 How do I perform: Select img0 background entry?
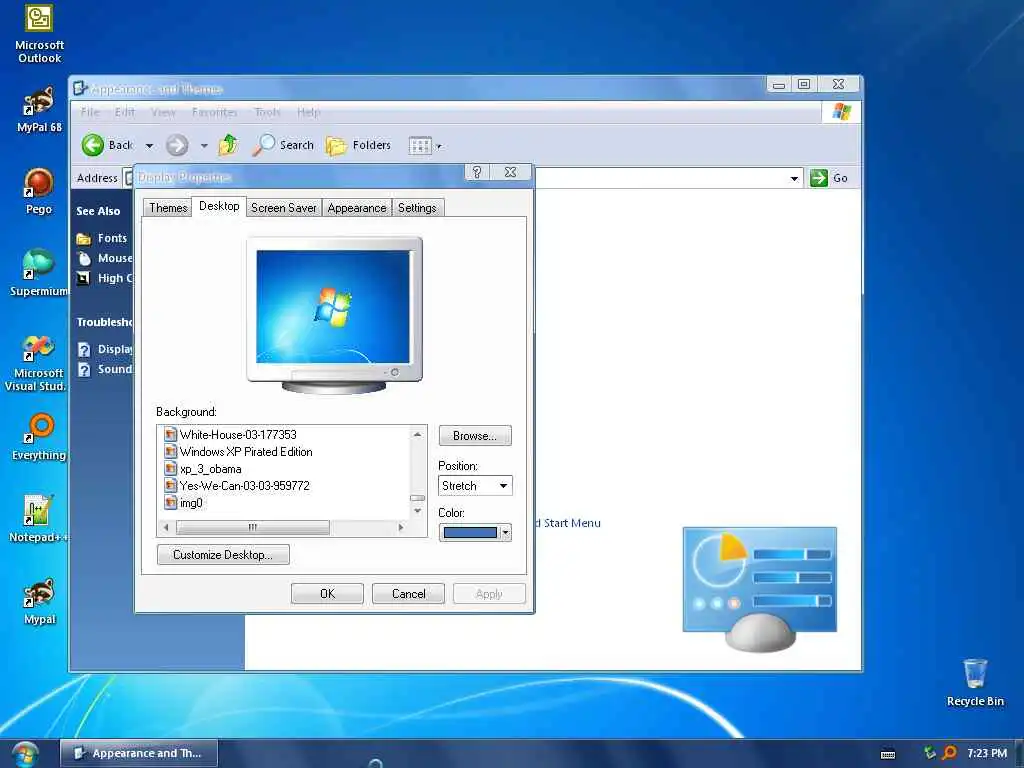pyautogui.click(x=184, y=503)
